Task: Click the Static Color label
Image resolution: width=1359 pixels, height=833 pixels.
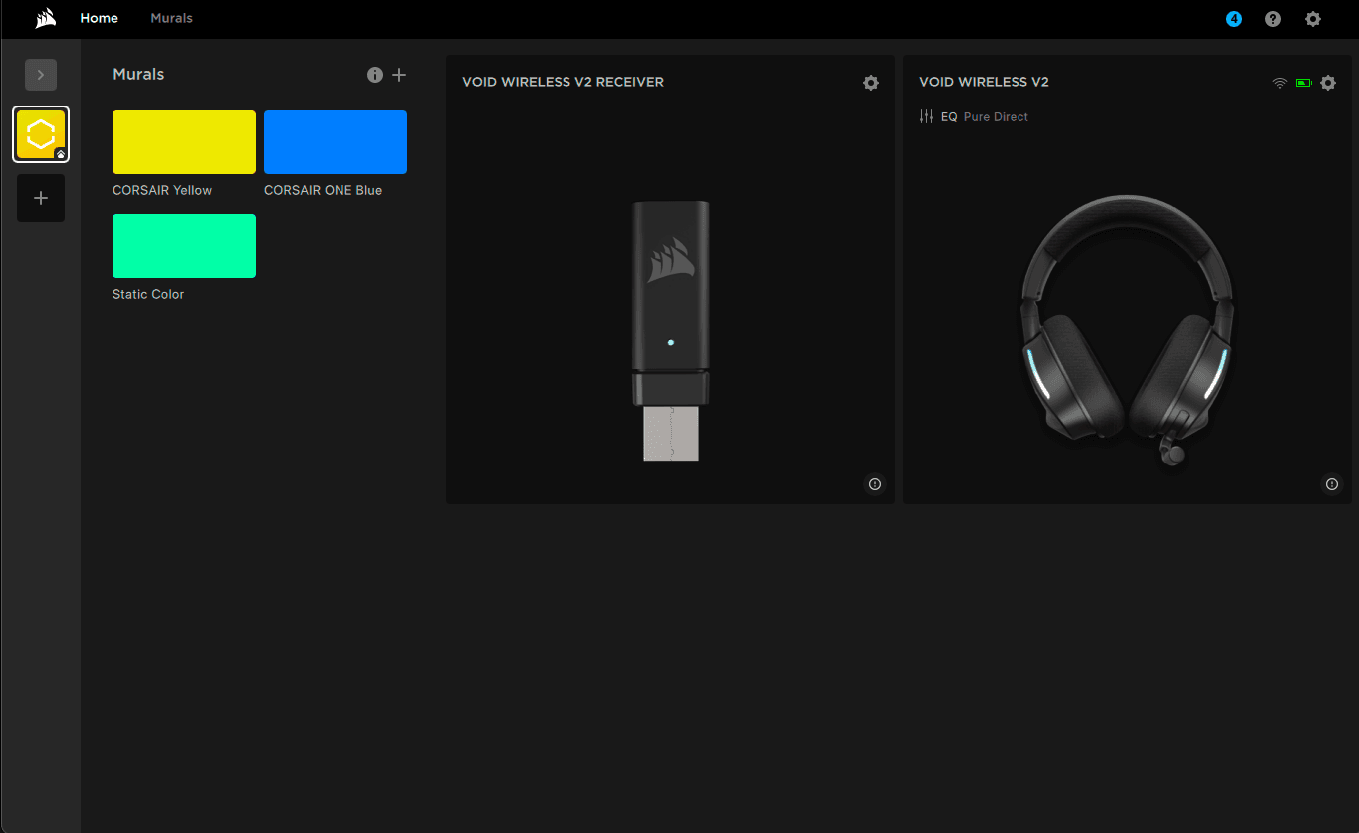Action: tap(148, 294)
